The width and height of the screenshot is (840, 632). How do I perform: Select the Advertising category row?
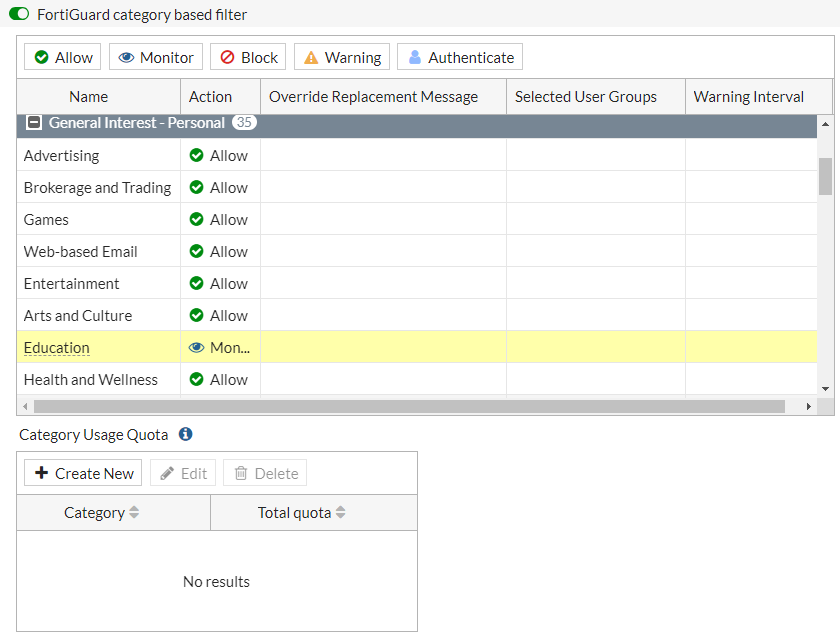click(417, 155)
